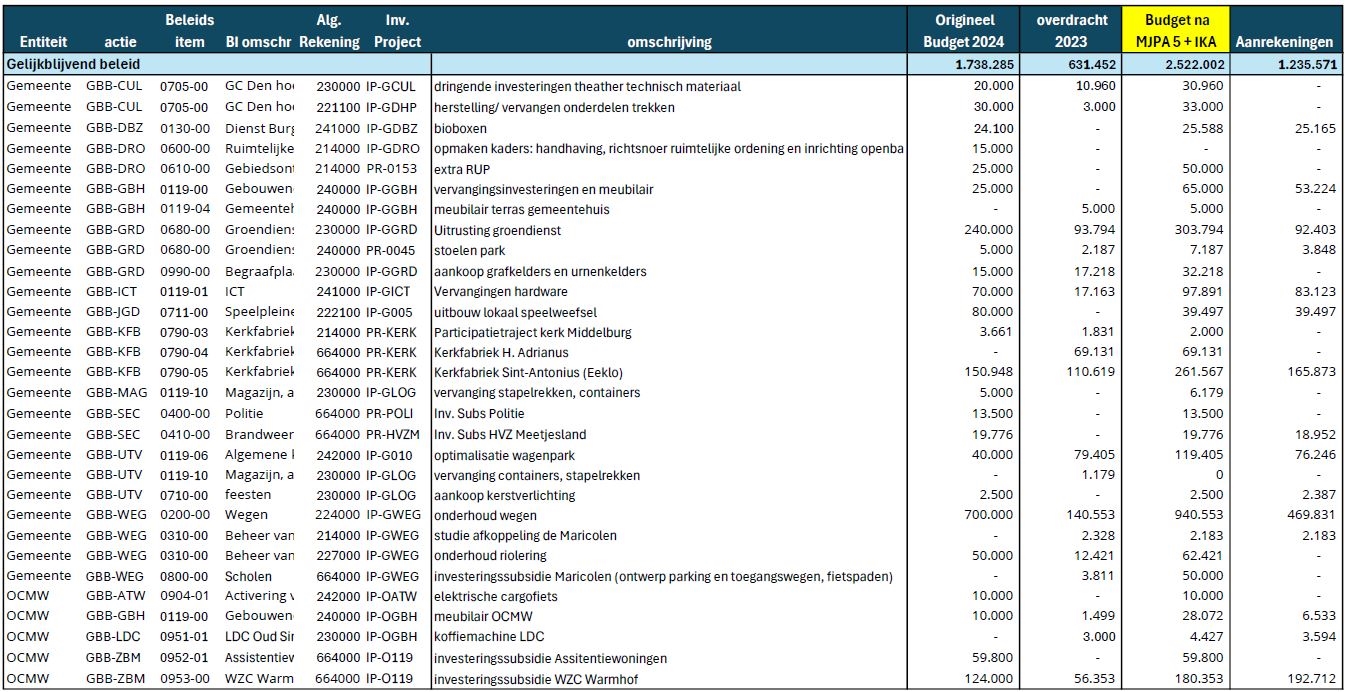Viewport: 1345px width, 692px height.
Task: Select the "aankoop kerstverlichting" cell
Action: (504, 495)
